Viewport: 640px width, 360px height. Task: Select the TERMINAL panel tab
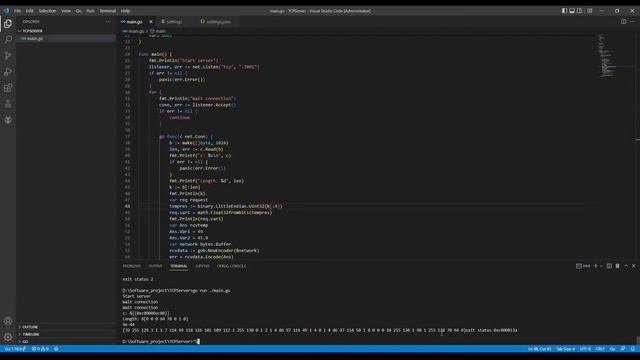point(179,266)
